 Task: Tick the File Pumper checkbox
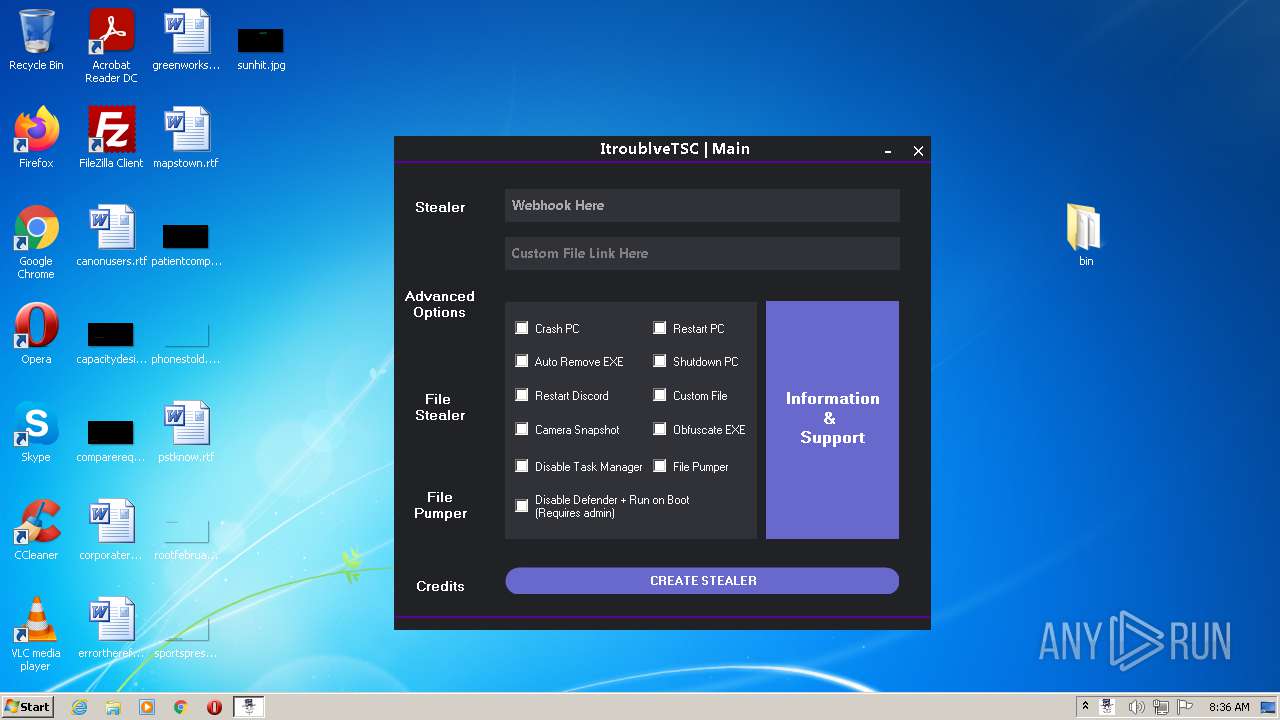point(660,466)
